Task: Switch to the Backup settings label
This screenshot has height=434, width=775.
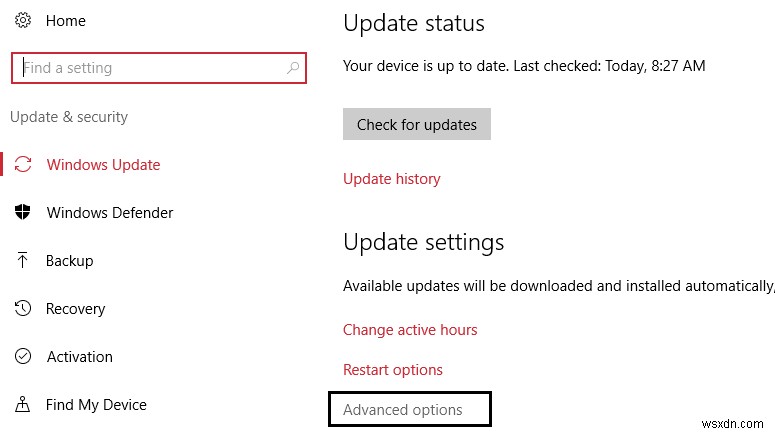Action: [69, 261]
